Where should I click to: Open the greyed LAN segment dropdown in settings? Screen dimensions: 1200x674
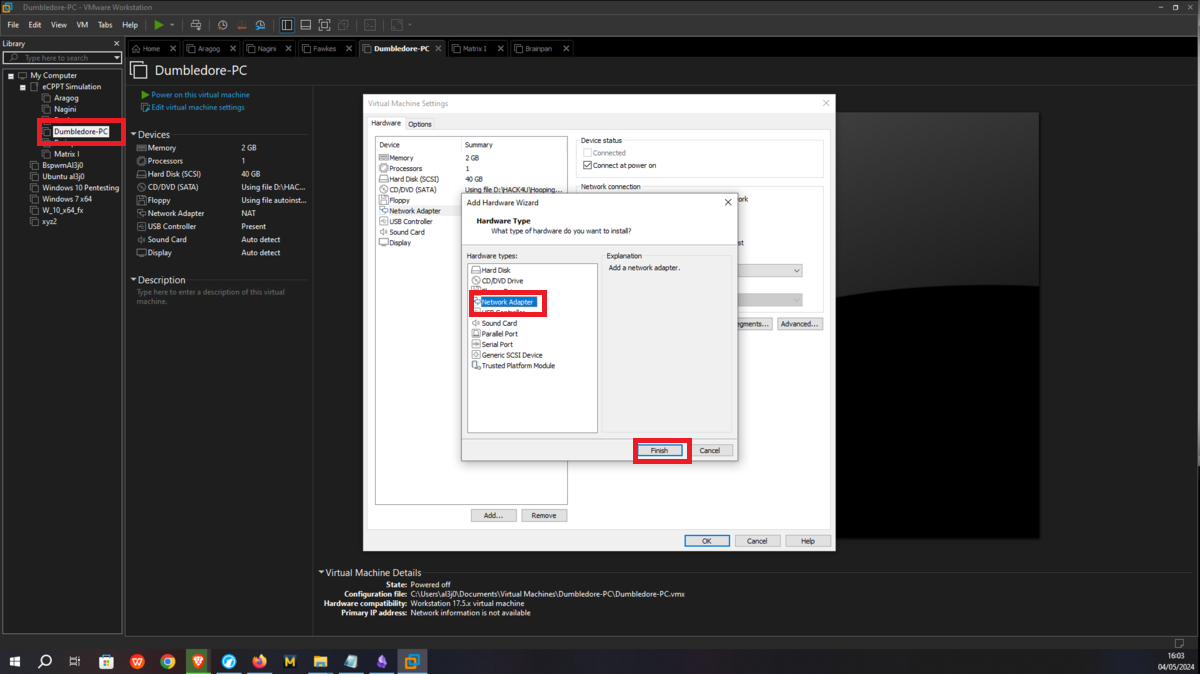pos(770,300)
